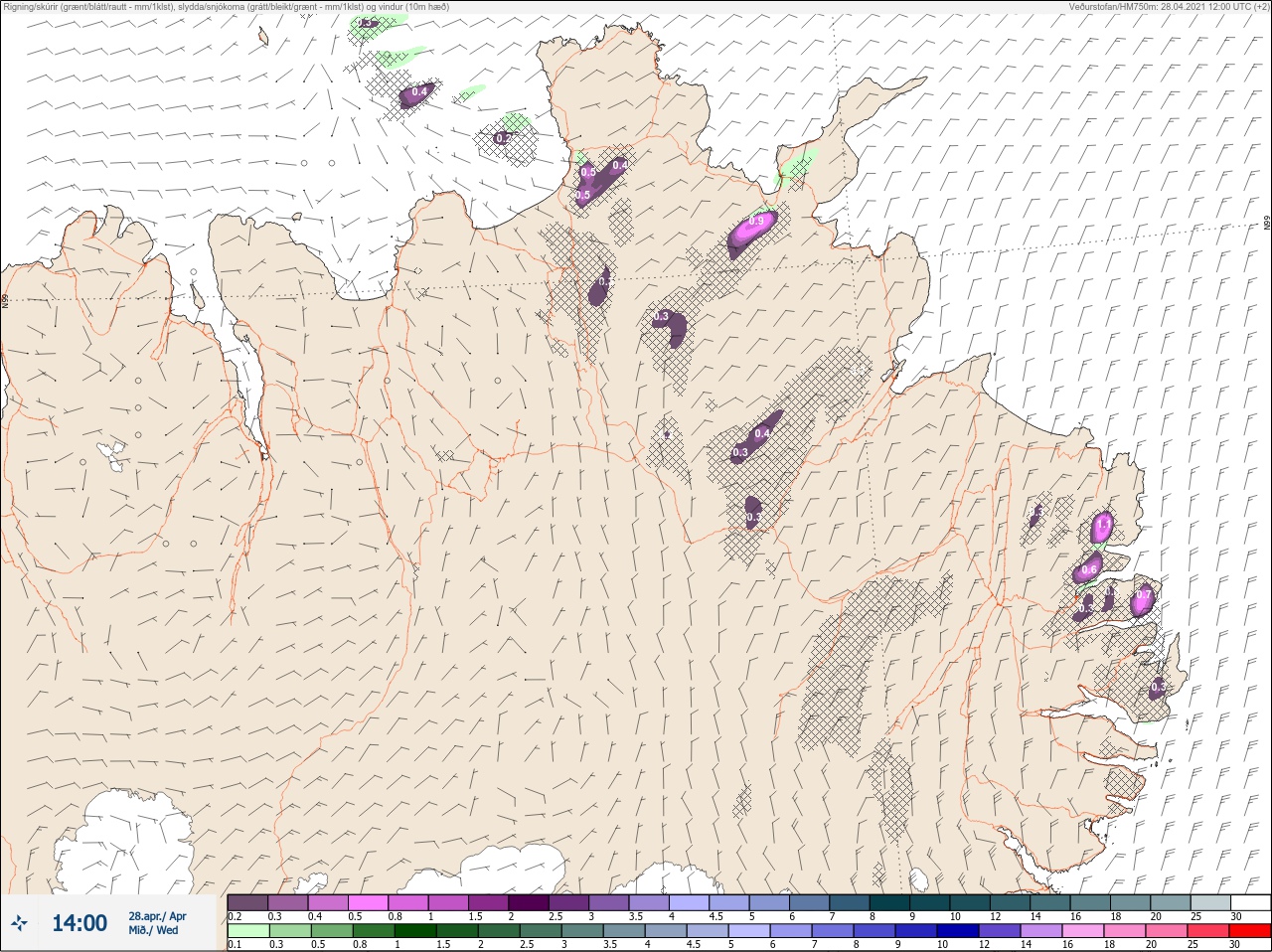
Task: Click the 0.6 snowfall value on the map
Action: [1089, 569]
